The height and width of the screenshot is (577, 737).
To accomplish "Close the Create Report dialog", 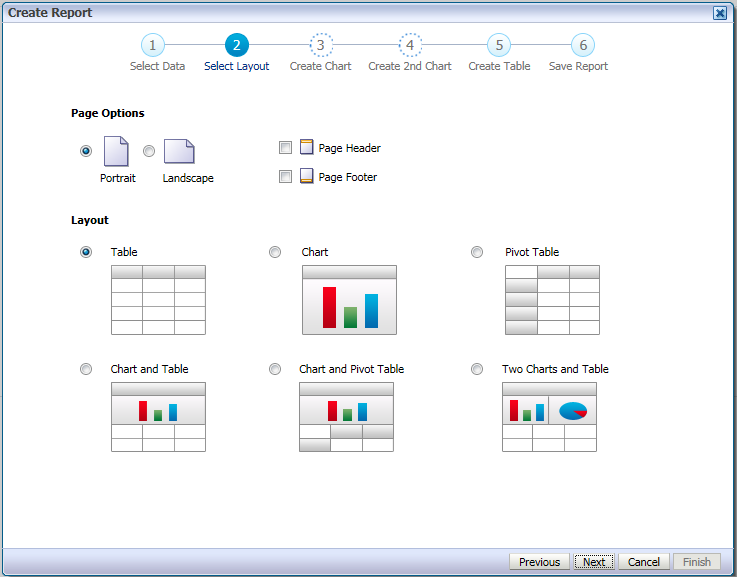I will tap(720, 13).
